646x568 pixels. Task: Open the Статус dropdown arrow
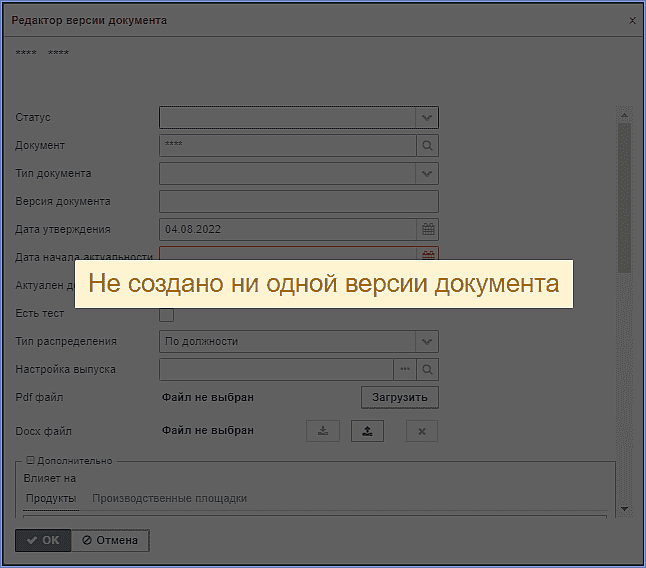(427, 118)
